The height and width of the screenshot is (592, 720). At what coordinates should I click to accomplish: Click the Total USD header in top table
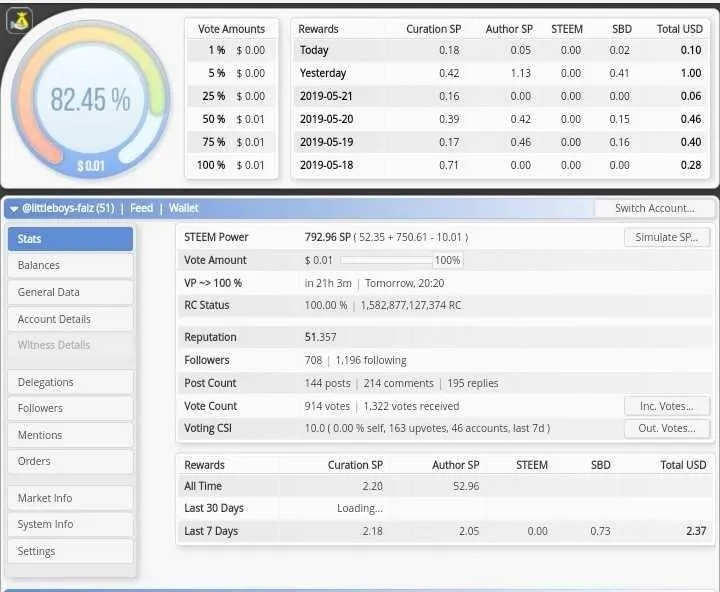[680, 29]
